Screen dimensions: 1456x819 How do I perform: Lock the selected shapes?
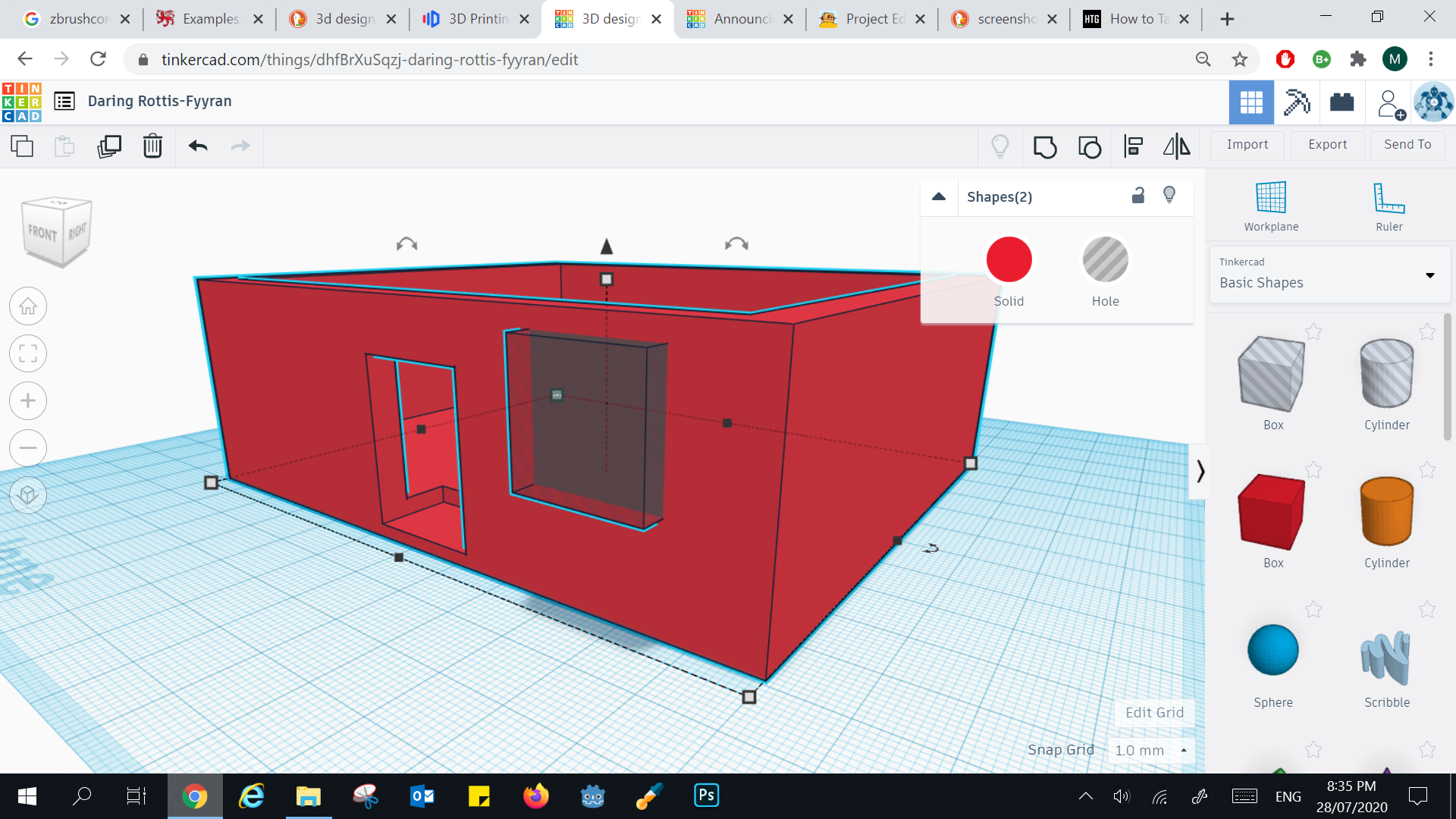coord(1137,196)
